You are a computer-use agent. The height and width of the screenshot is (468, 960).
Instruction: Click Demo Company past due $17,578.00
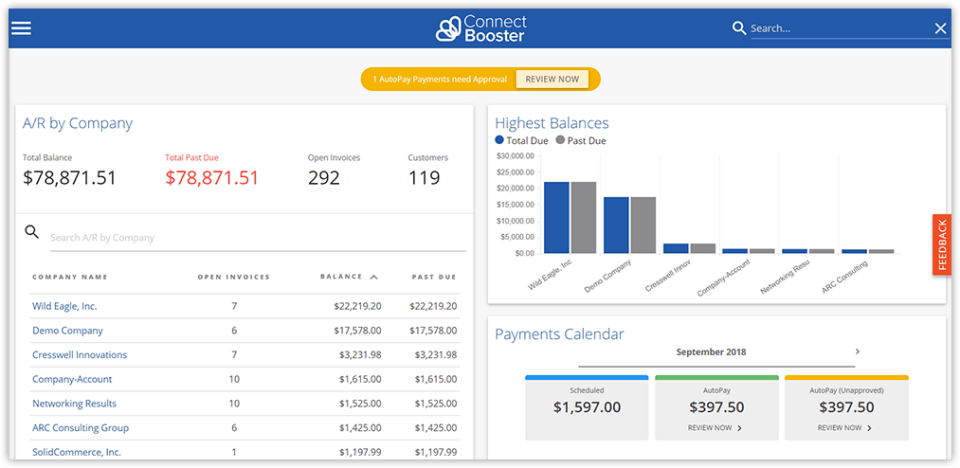433,331
